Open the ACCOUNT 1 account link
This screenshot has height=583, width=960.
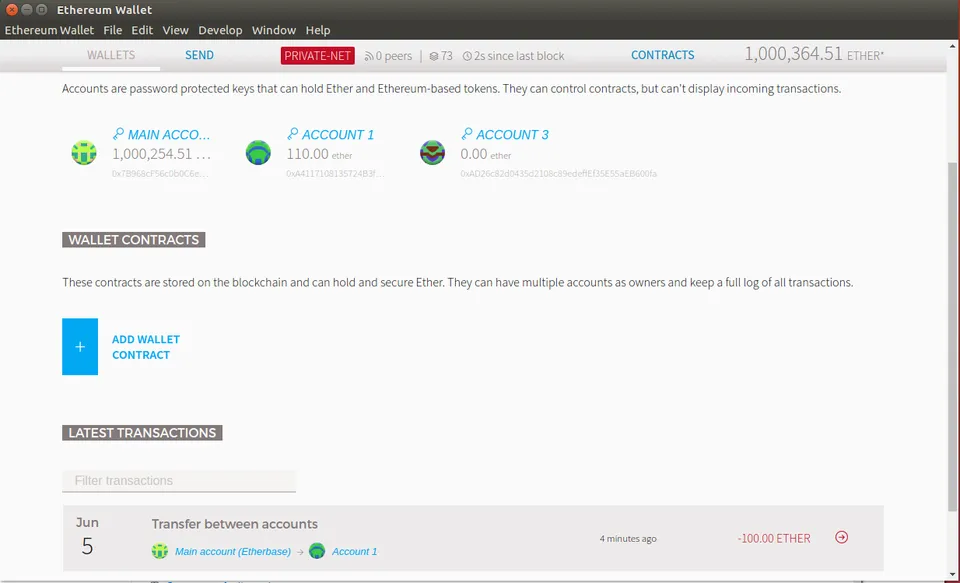point(338,135)
